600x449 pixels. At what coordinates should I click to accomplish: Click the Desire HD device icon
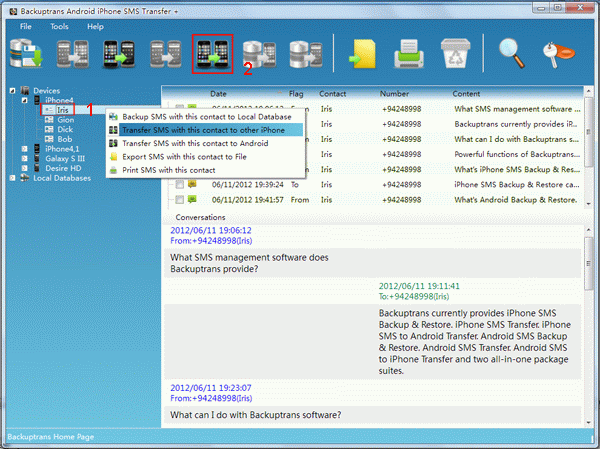37,168
